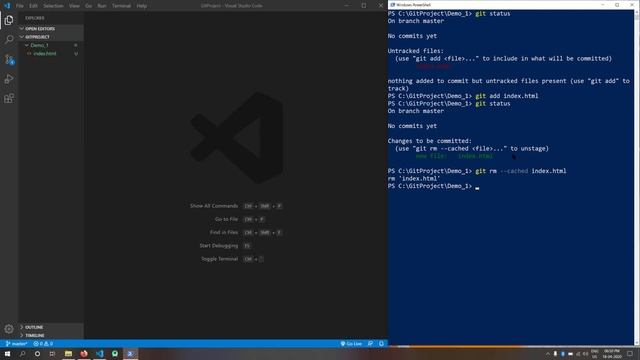The width and height of the screenshot is (640, 360).
Task: Select index.html in the Explorer tree
Action: pos(51,53)
